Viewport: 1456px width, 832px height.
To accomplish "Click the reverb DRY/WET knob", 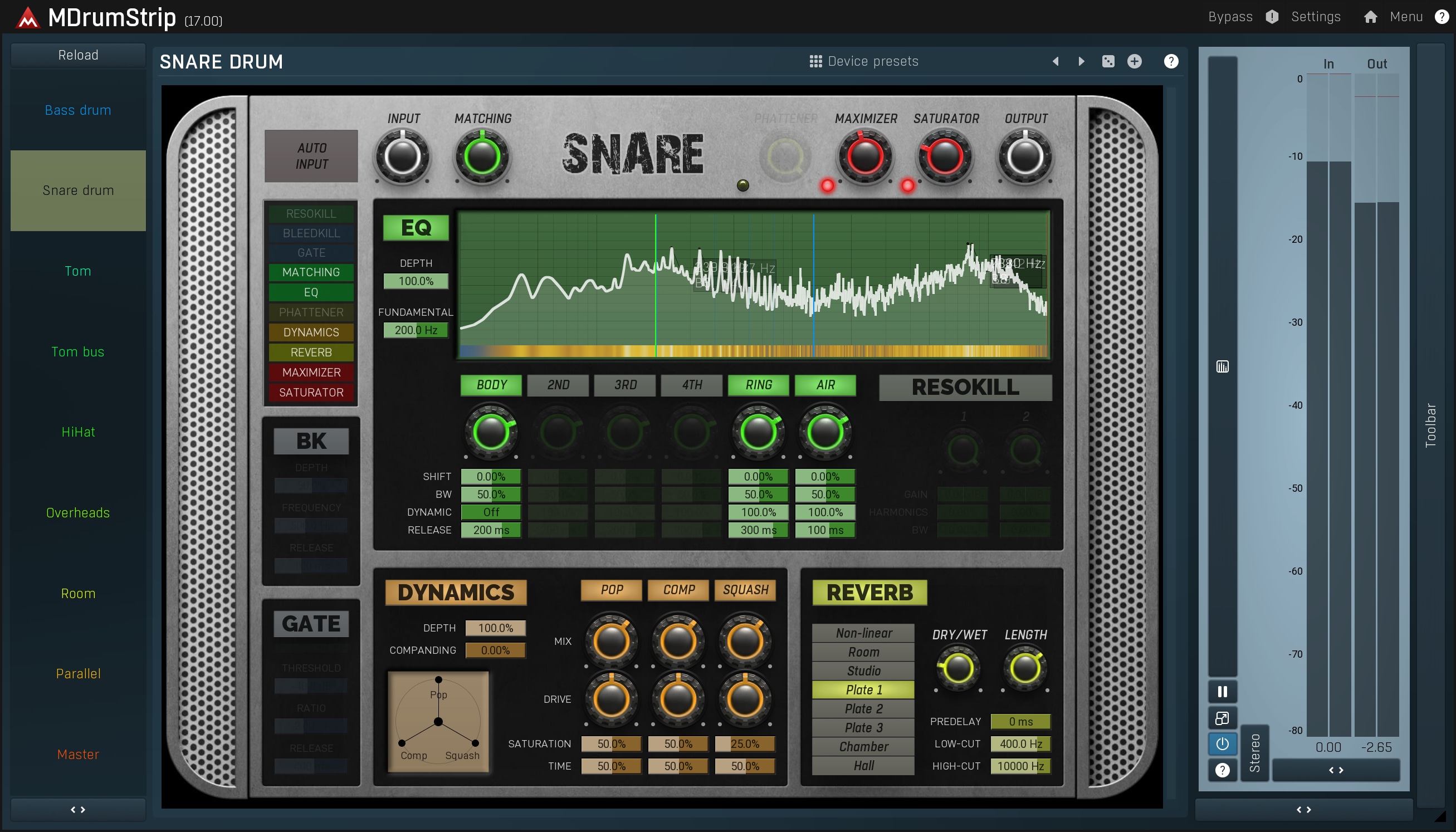I will [x=957, y=668].
